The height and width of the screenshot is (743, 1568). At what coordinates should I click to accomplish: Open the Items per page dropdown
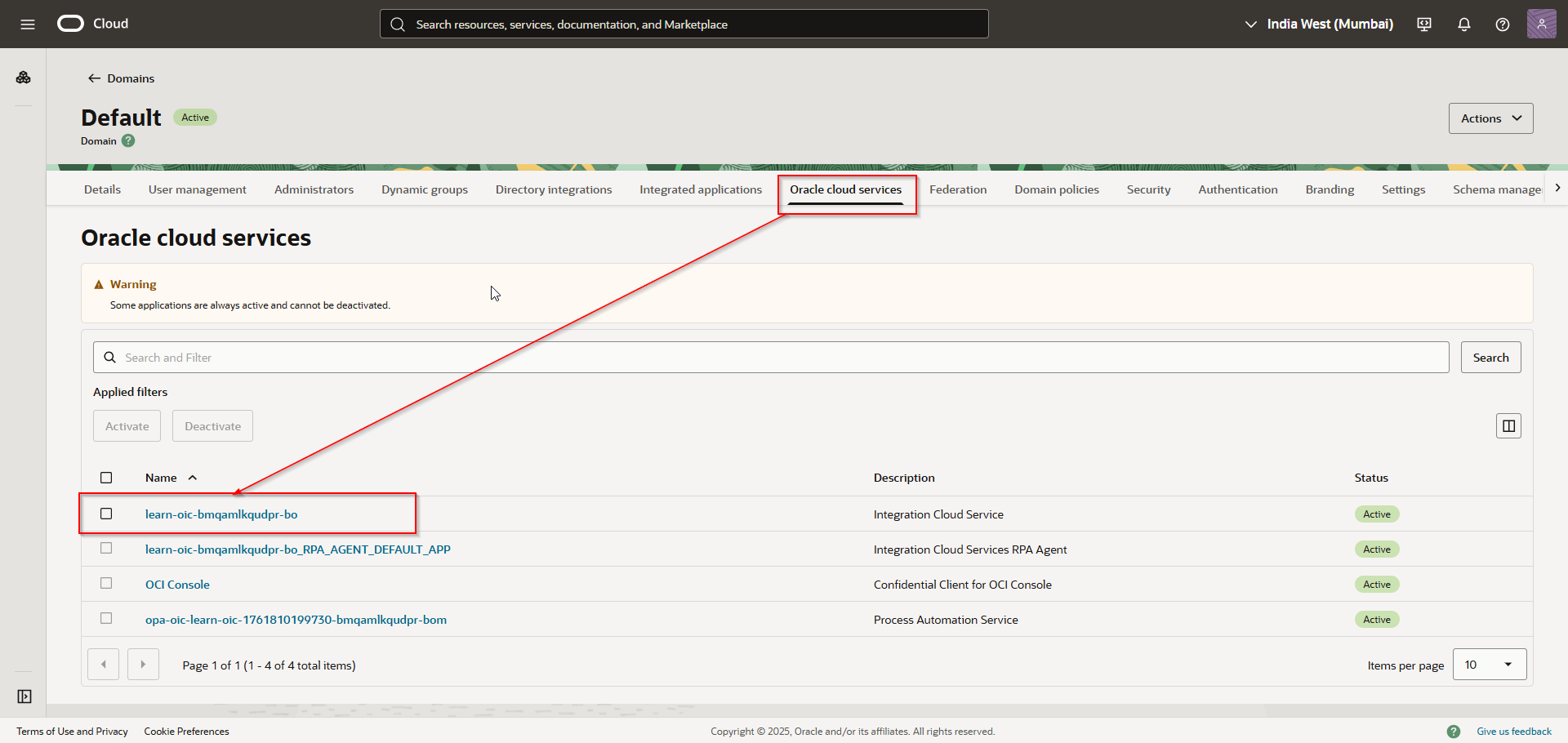1490,665
